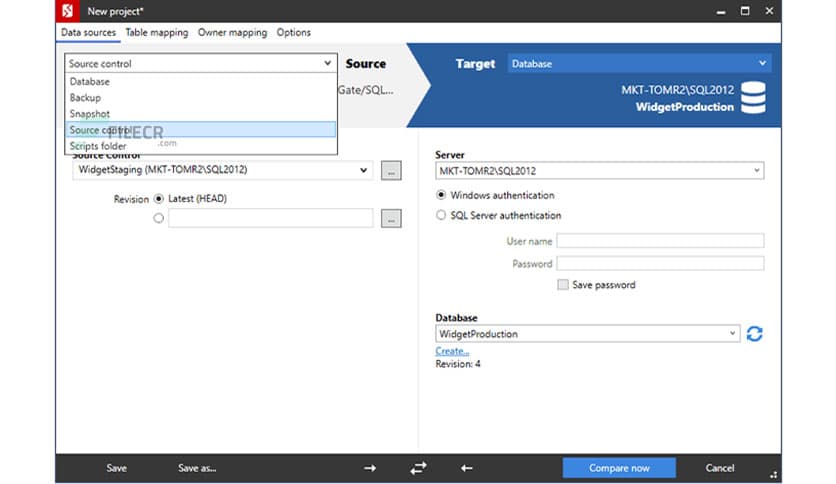
Task: Pick Backup from the source type list
Action: pyautogui.click(x=200, y=98)
